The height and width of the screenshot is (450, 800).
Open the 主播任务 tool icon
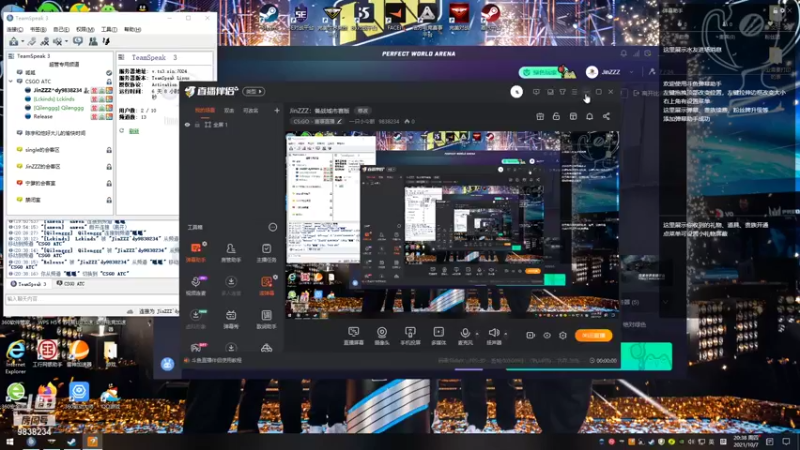point(266,252)
